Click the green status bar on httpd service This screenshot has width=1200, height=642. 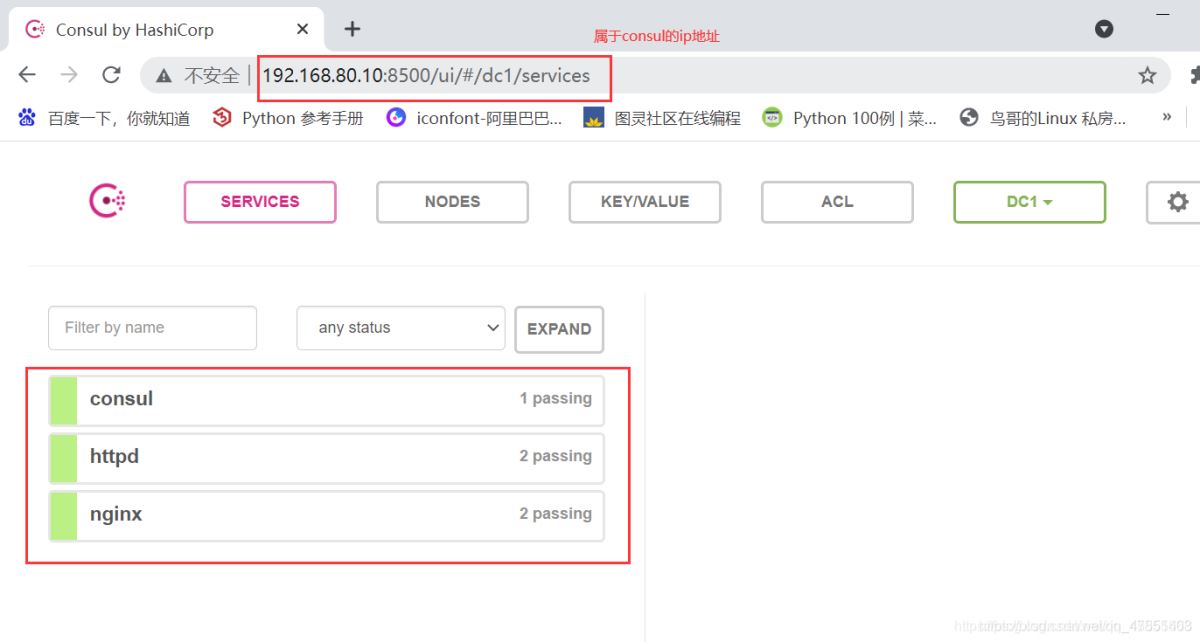tap(62, 456)
